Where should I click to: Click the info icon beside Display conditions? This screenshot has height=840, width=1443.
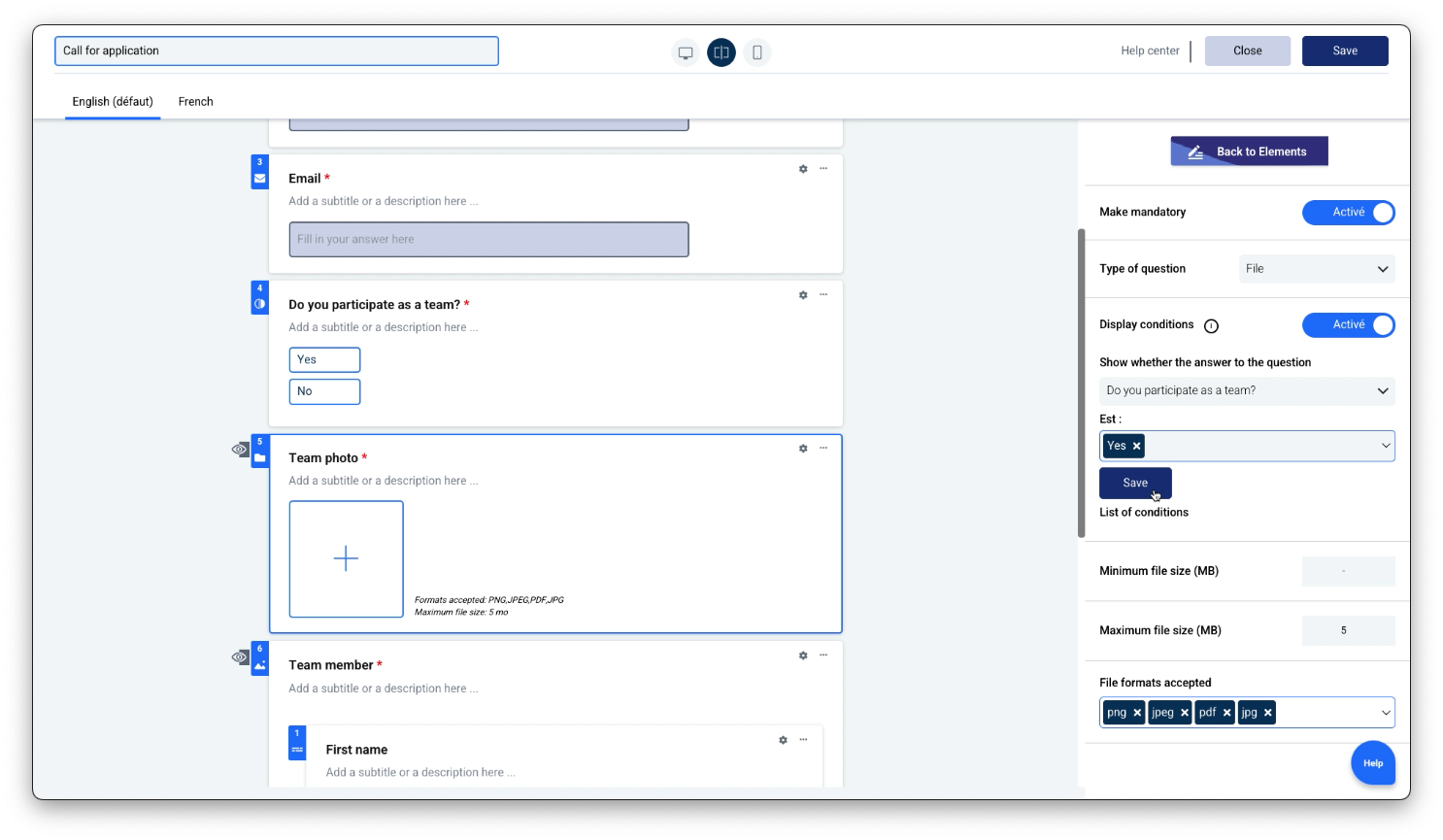pos(1211,326)
